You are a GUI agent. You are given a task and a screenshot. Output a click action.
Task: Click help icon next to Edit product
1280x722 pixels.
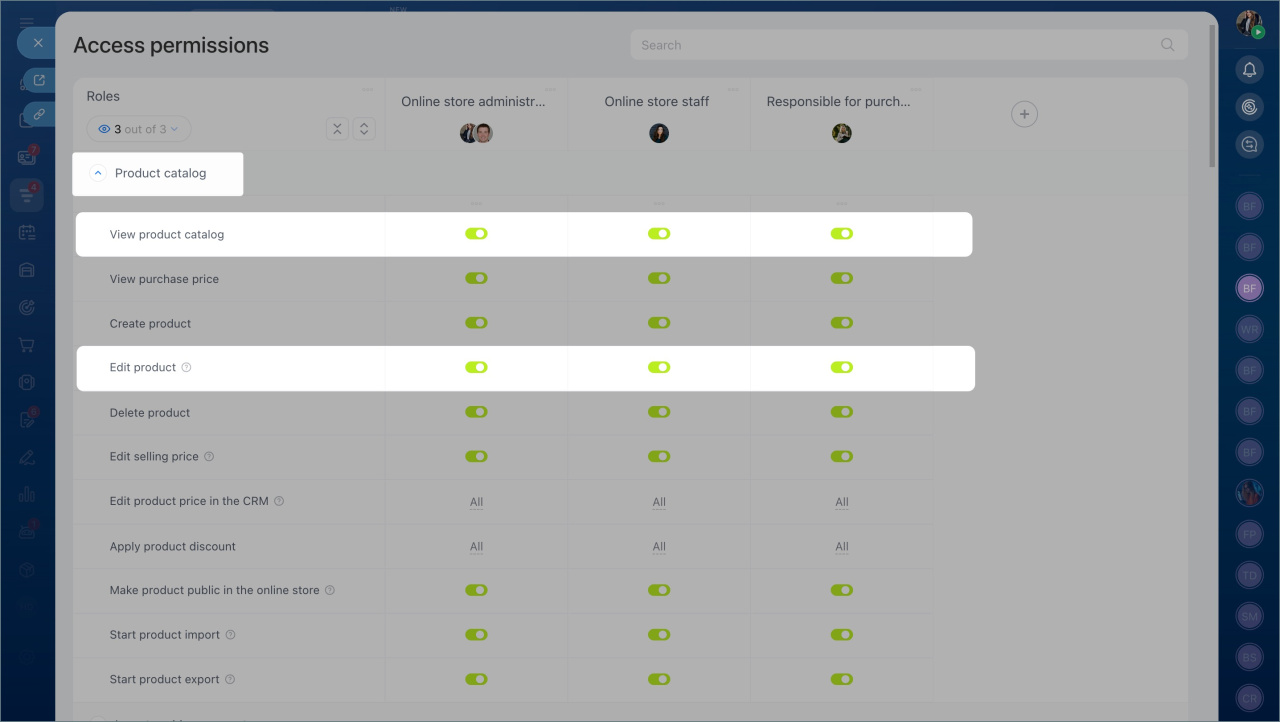point(187,368)
